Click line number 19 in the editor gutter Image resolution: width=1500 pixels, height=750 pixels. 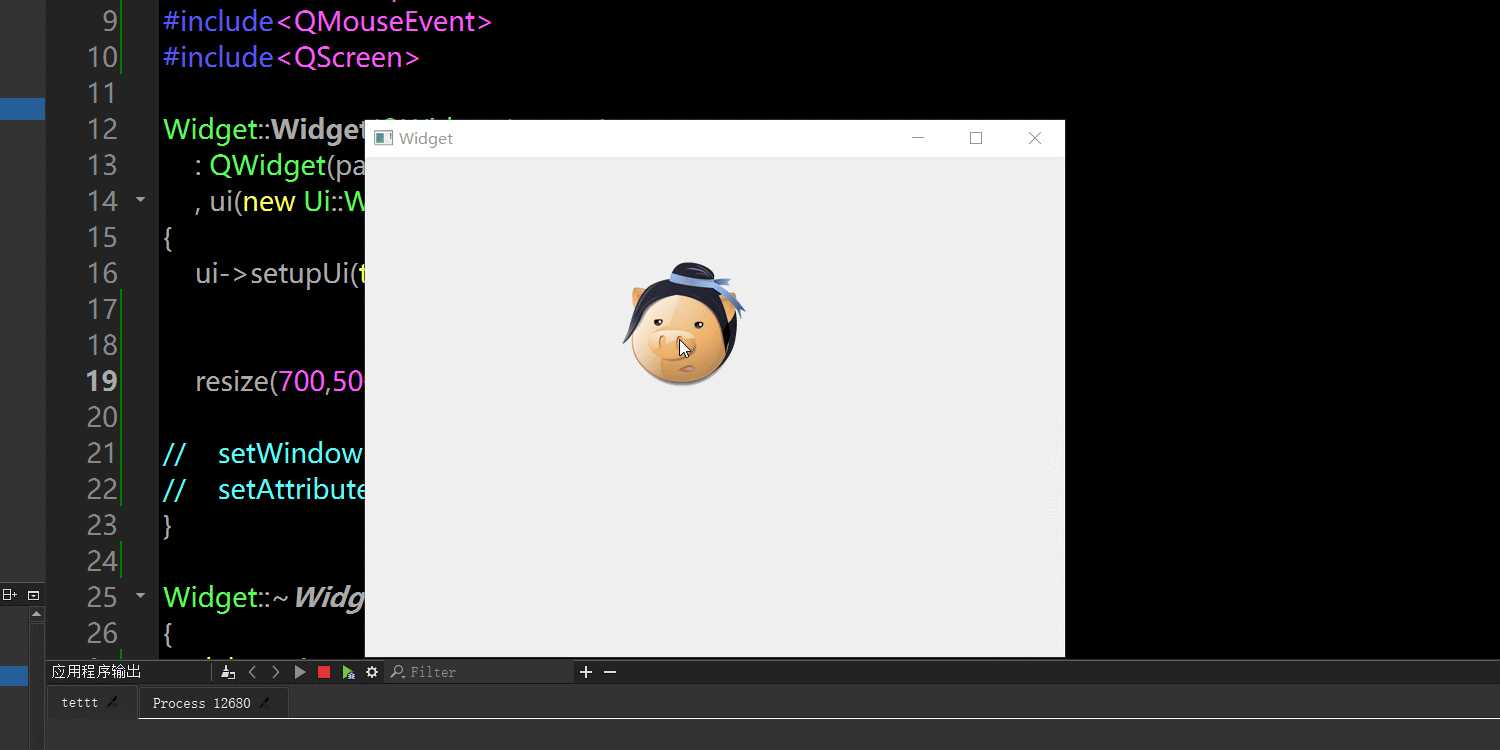[102, 381]
